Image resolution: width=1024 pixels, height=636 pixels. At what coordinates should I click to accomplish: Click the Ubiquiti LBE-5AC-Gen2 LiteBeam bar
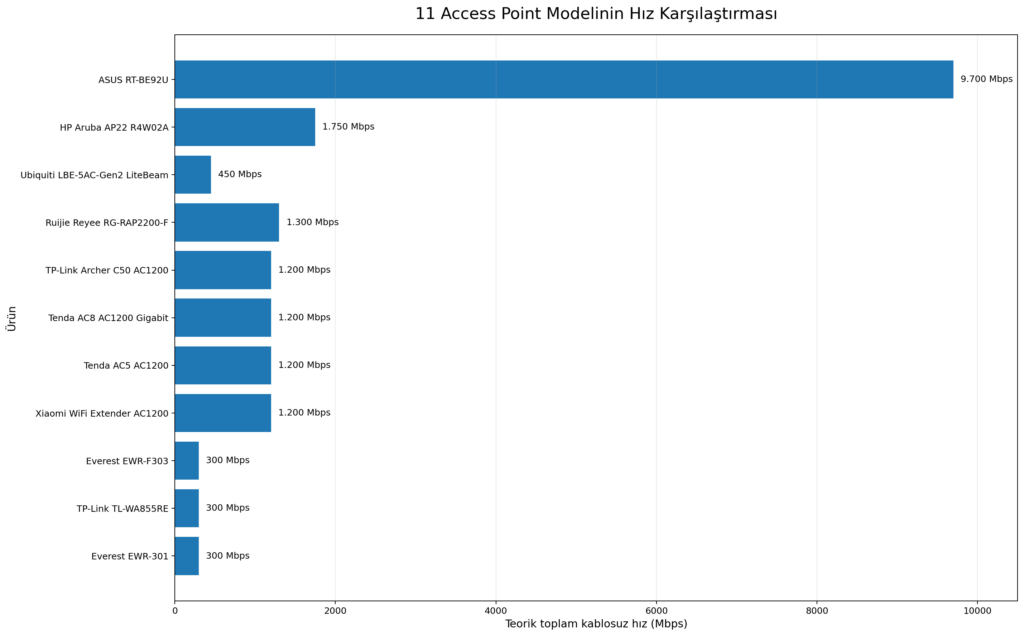pos(193,175)
